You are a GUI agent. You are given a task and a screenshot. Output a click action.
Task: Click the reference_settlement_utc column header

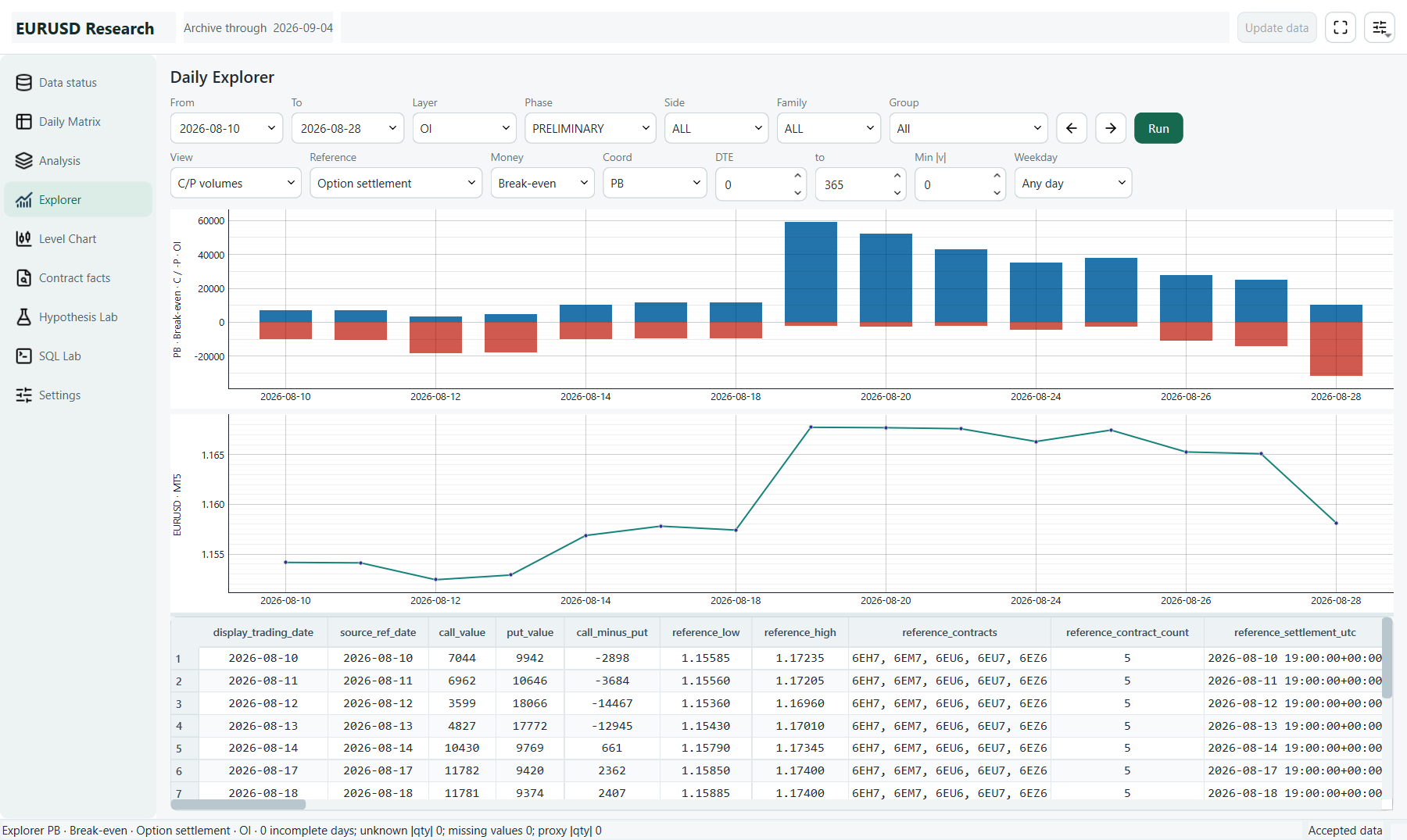1295,632
